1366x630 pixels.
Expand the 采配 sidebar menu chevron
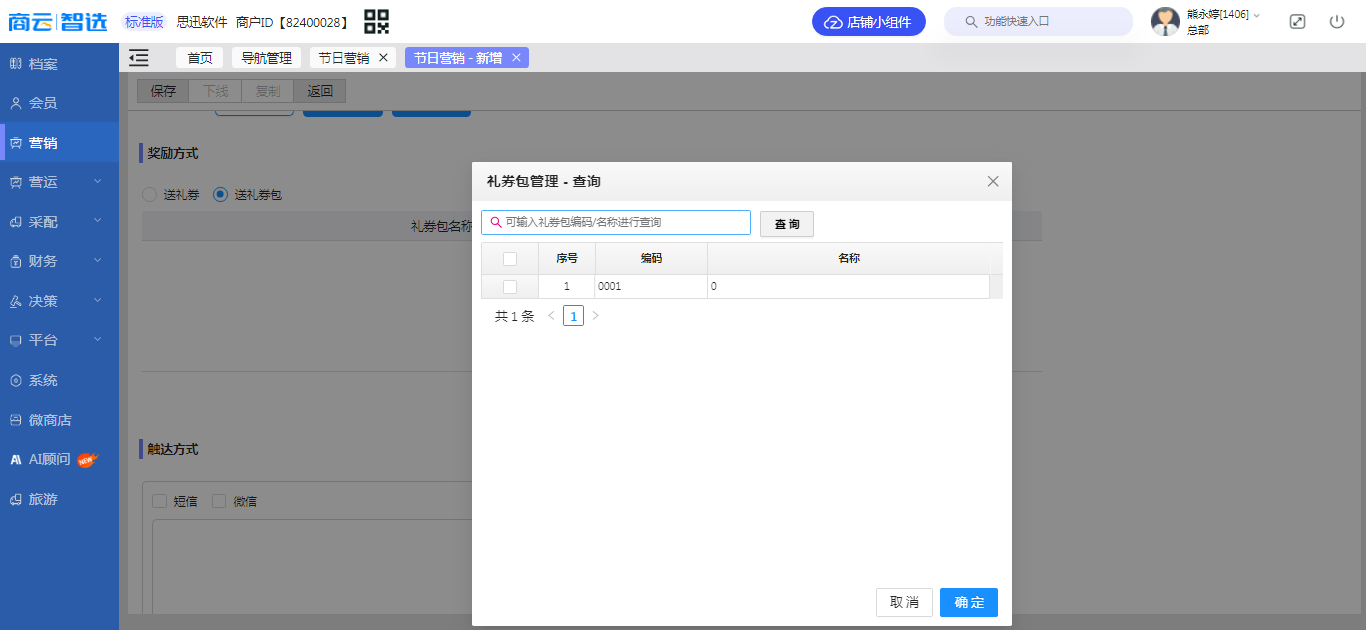(98, 221)
